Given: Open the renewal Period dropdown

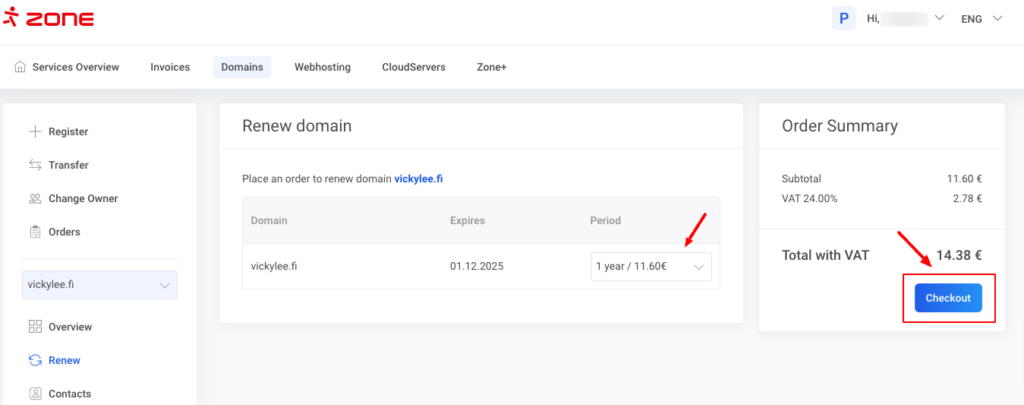Looking at the screenshot, I should point(651,267).
